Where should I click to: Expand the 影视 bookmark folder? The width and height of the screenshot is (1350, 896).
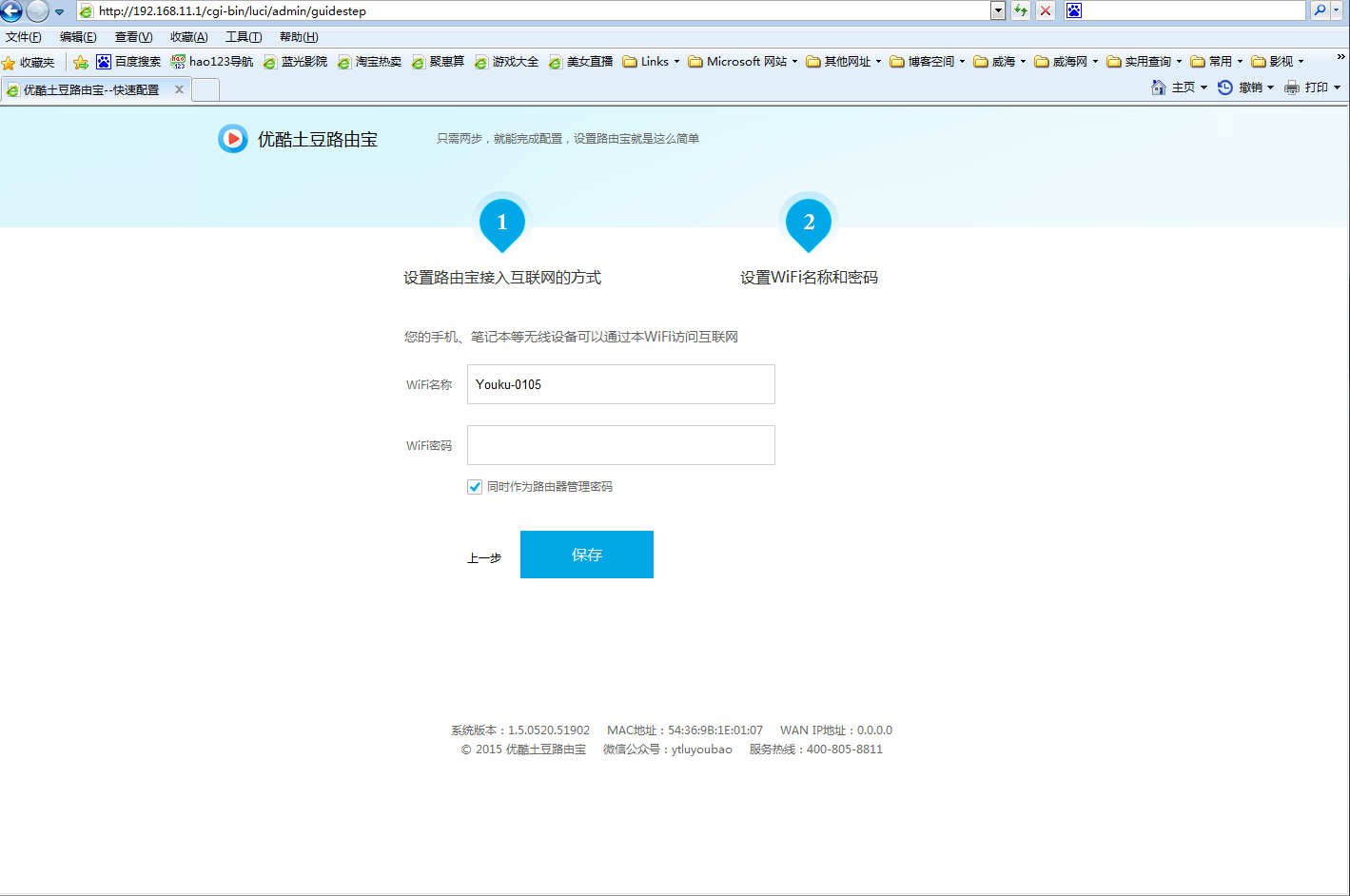click(1278, 62)
